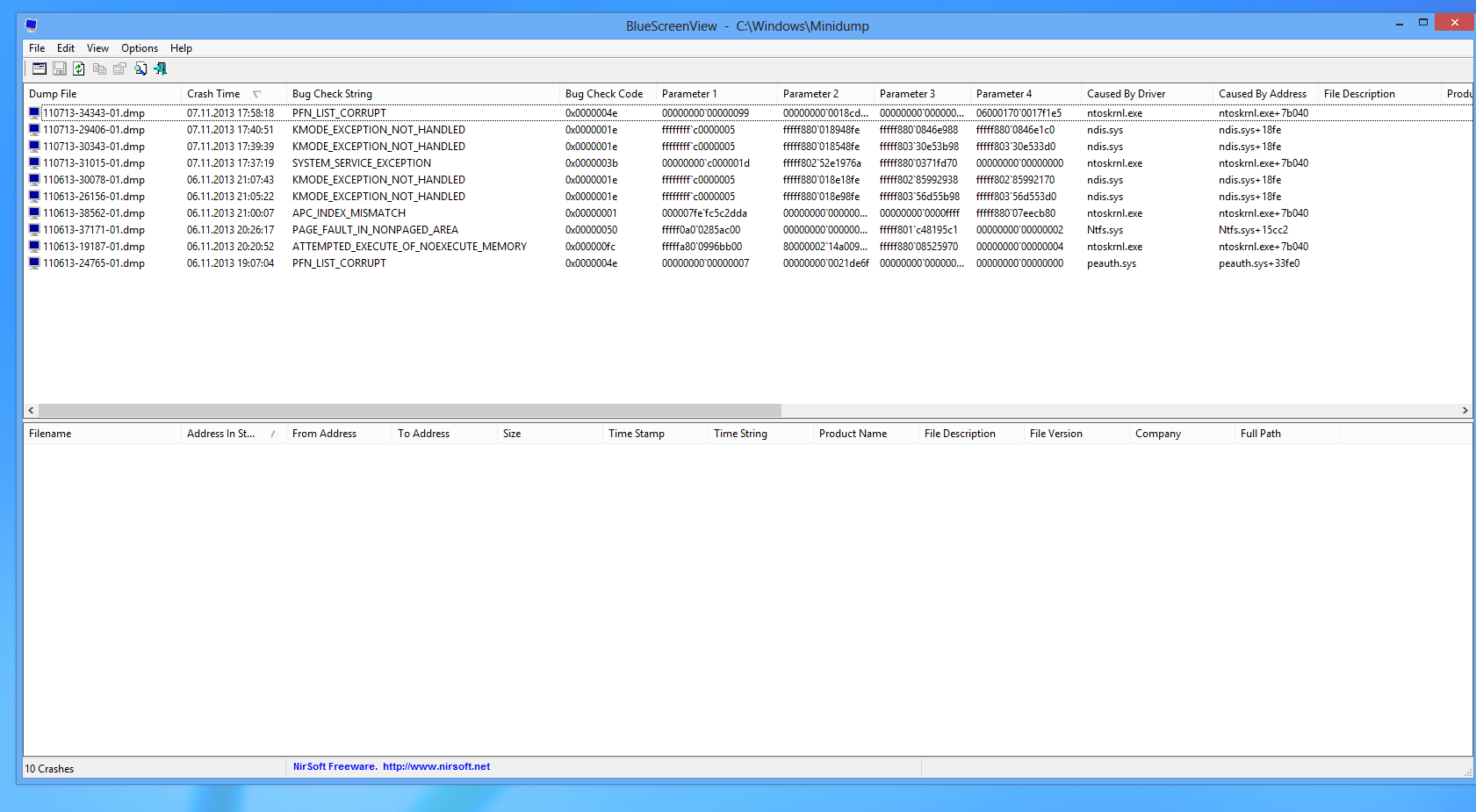Select the PAGE_FAULT_IN_NONPAGED_AREA bug check string

pos(375,230)
